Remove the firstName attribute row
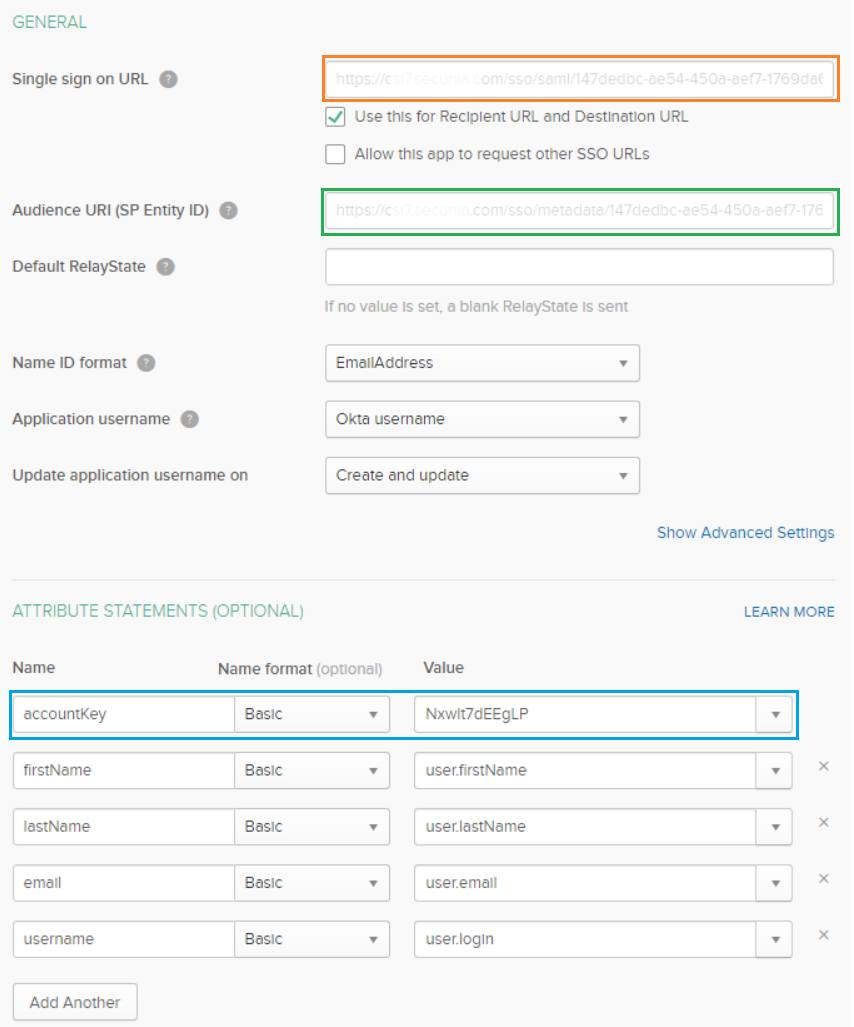The image size is (854, 1027). tap(823, 766)
